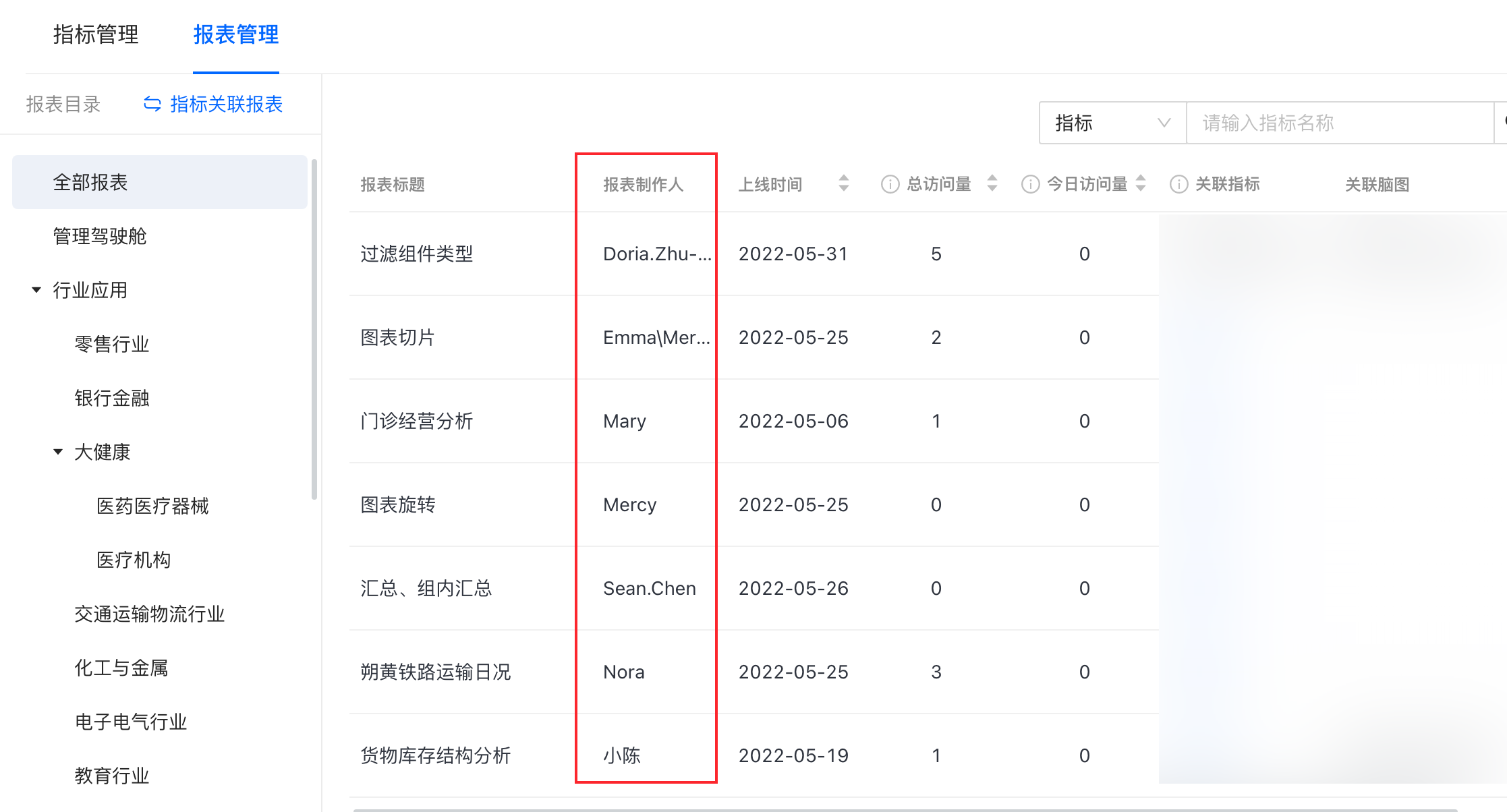Click 指标关联报表 link

[x=226, y=104]
